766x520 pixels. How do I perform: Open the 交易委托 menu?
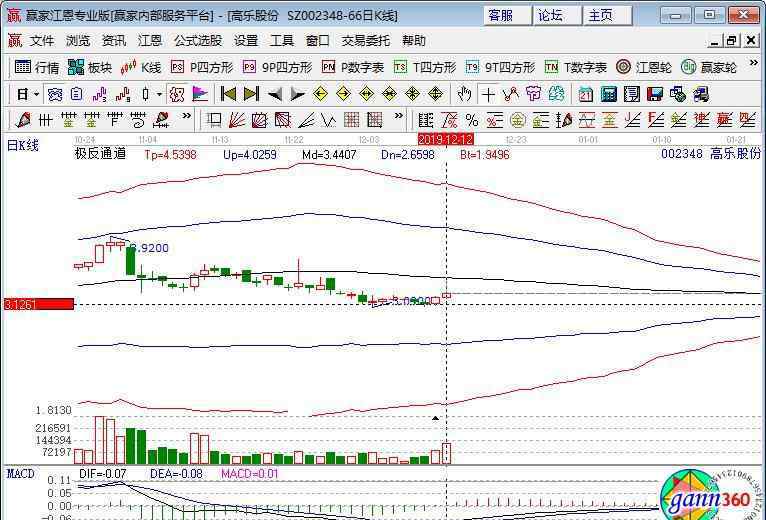click(x=365, y=41)
